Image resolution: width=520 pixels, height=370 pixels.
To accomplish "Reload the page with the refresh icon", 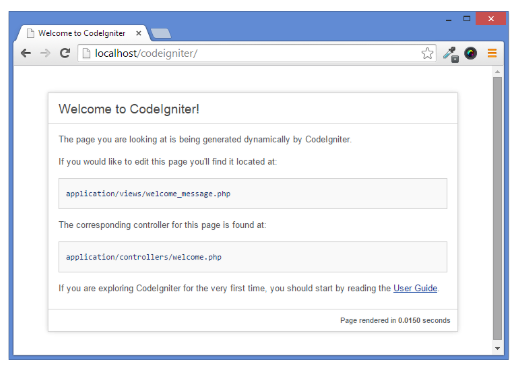I will (x=65, y=53).
